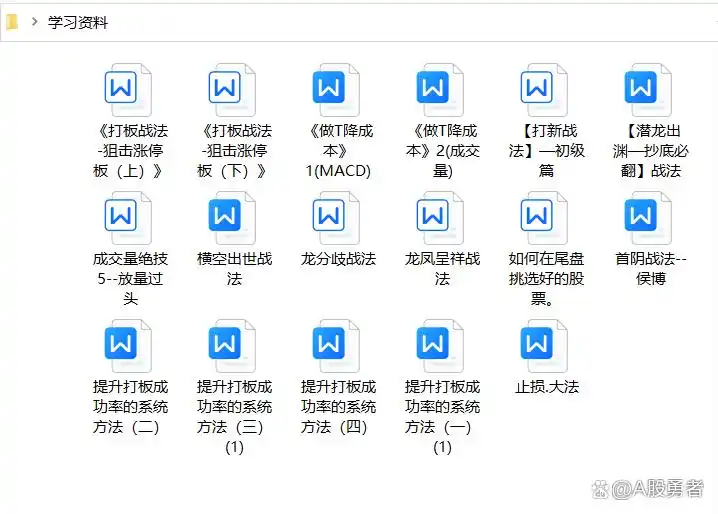The width and height of the screenshot is (718, 514).
Task: Select the 止损.大法 document icon
Action: pyautogui.click(x=544, y=346)
